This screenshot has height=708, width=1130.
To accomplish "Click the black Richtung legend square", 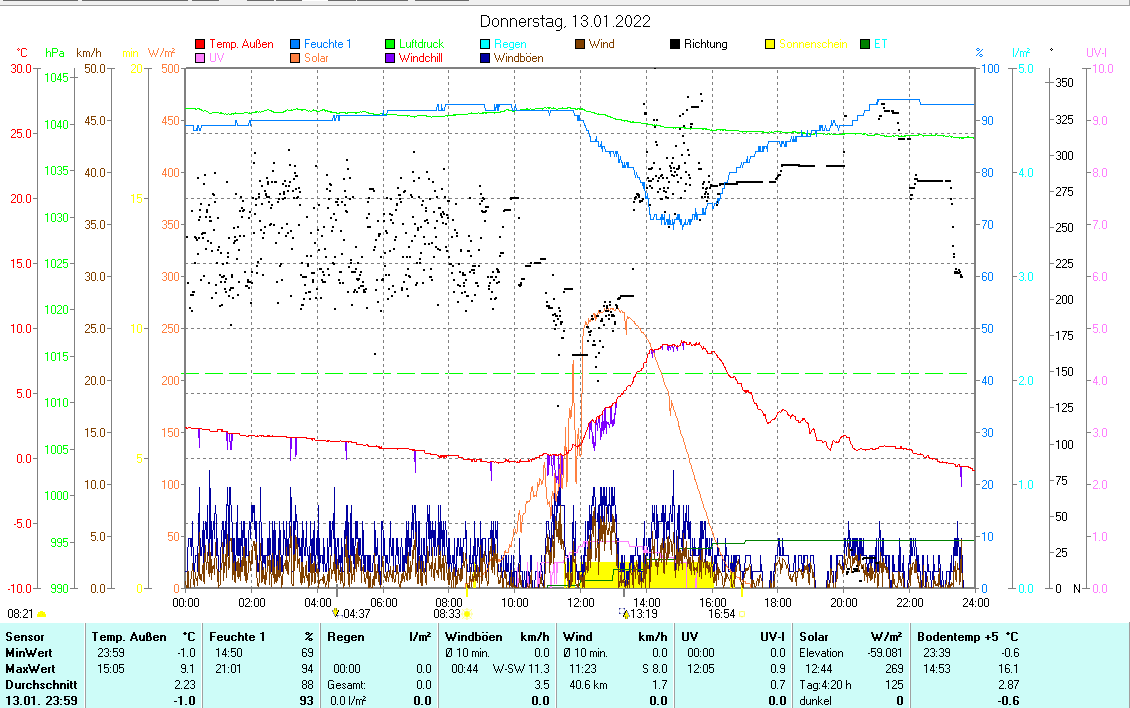I will click(x=675, y=44).
